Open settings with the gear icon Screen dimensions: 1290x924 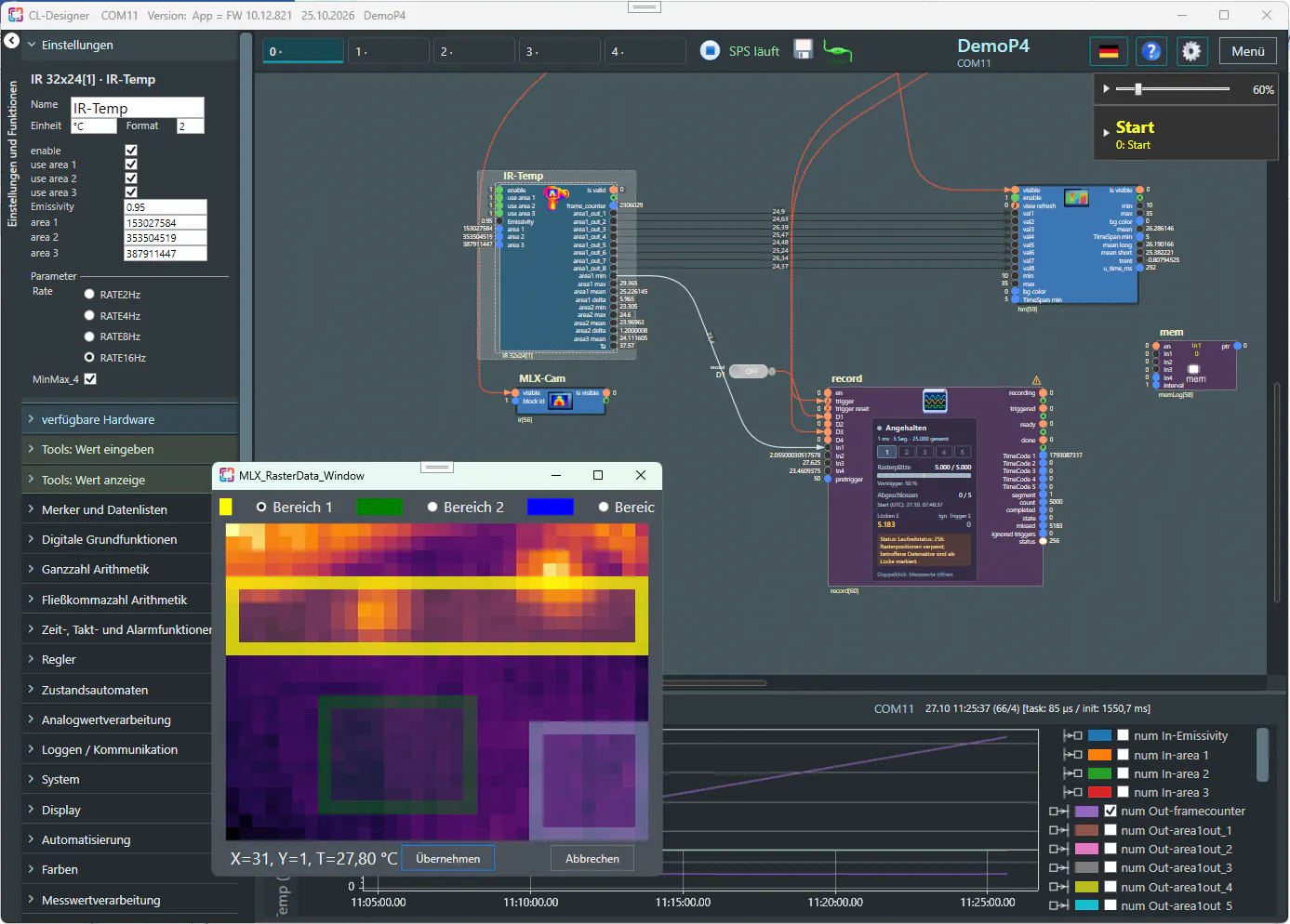click(x=1191, y=51)
